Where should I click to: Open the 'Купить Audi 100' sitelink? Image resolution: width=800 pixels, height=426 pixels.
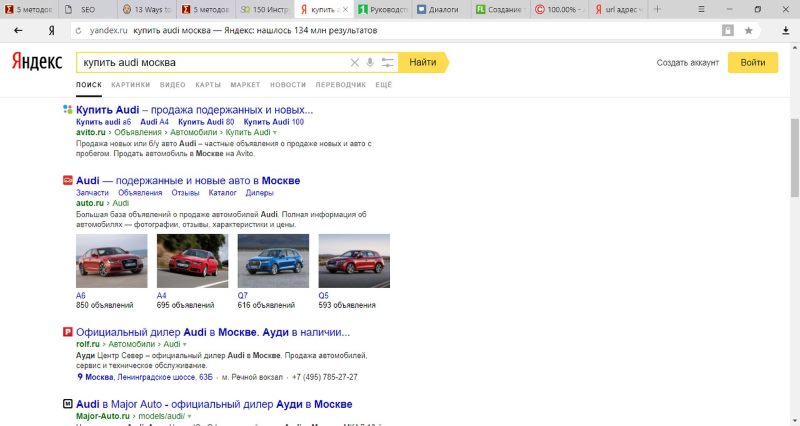(x=273, y=122)
